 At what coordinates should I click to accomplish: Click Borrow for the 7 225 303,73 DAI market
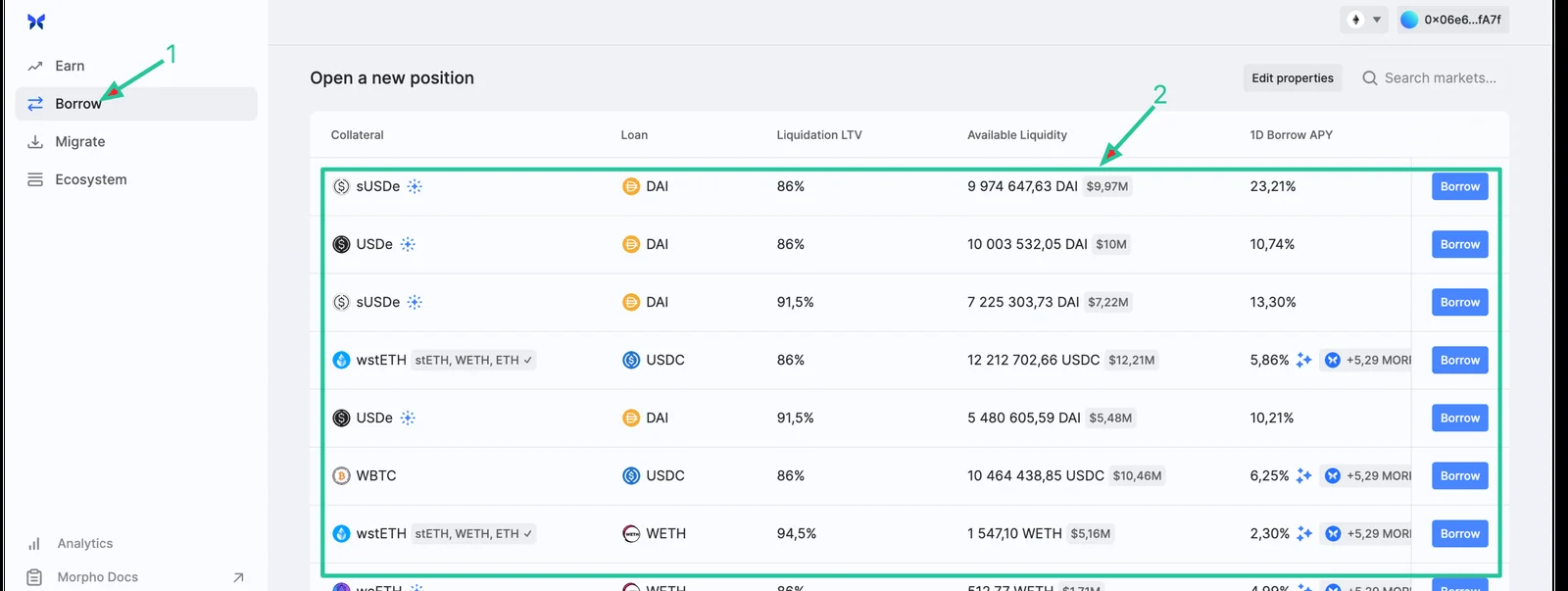pyautogui.click(x=1460, y=302)
